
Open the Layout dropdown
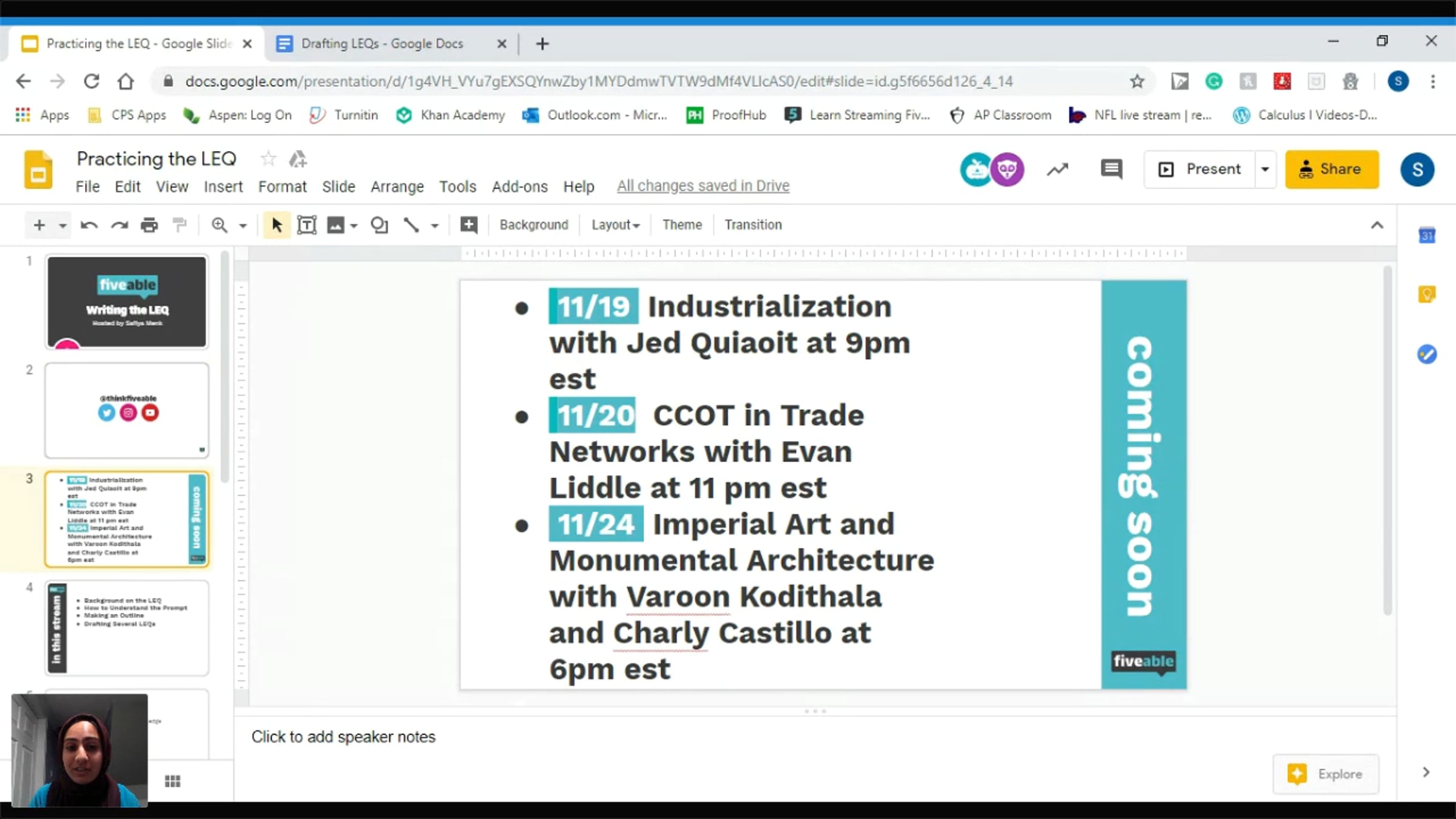tap(615, 225)
